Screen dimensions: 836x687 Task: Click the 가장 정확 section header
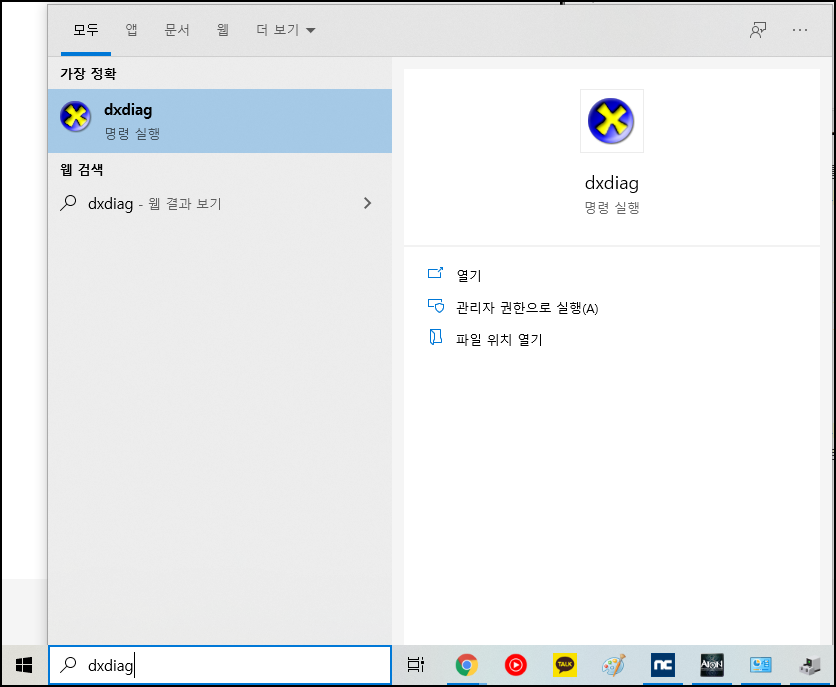(x=88, y=74)
